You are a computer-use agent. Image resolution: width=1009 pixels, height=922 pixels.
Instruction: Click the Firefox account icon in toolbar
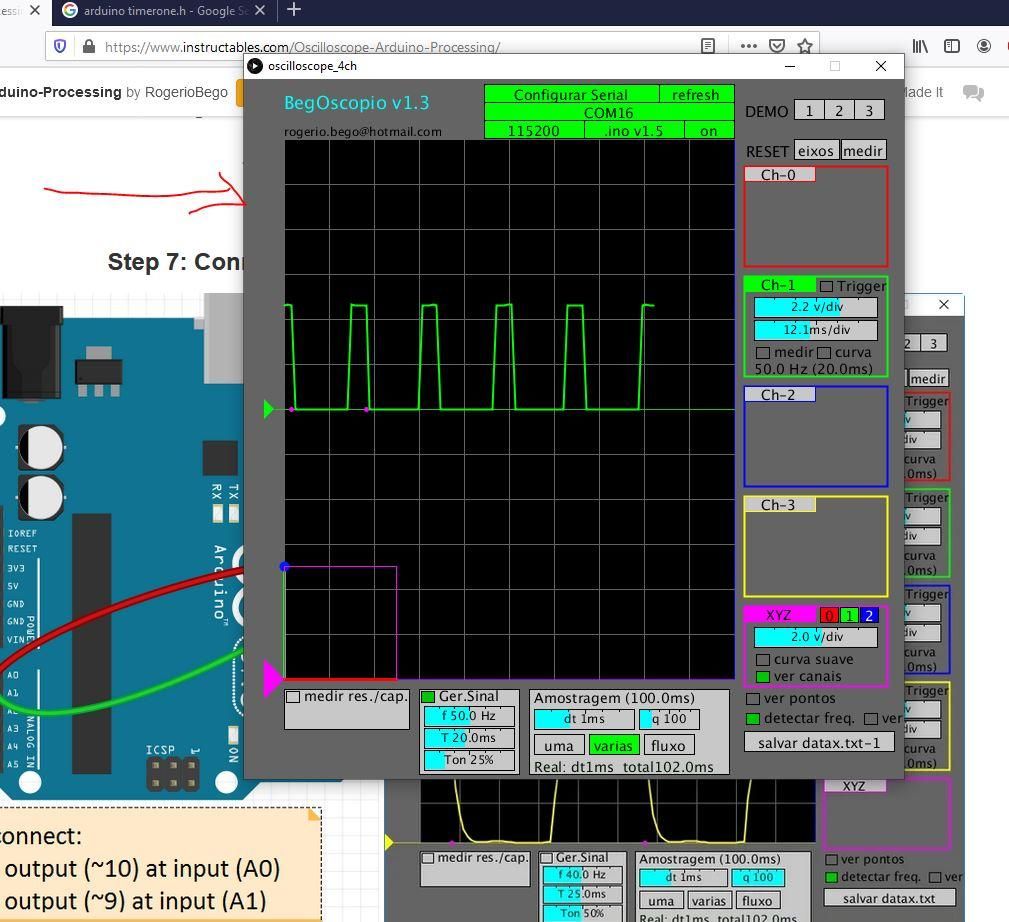[984, 46]
